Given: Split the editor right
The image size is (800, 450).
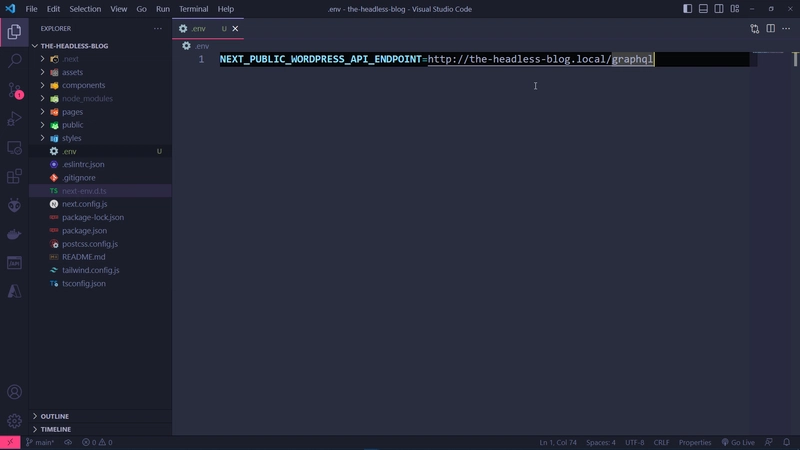Looking at the screenshot, I should [770, 29].
